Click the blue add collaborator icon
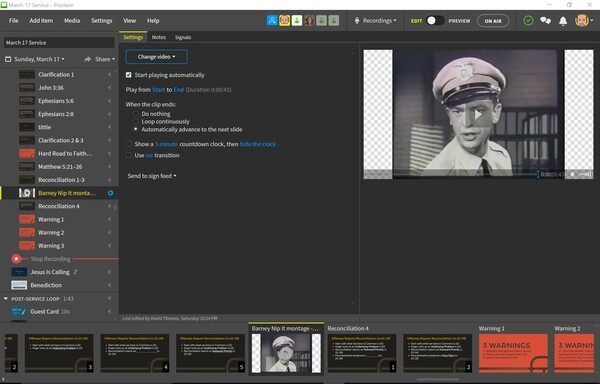The height and width of the screenshot is (384, 600). tap(272, 21)
